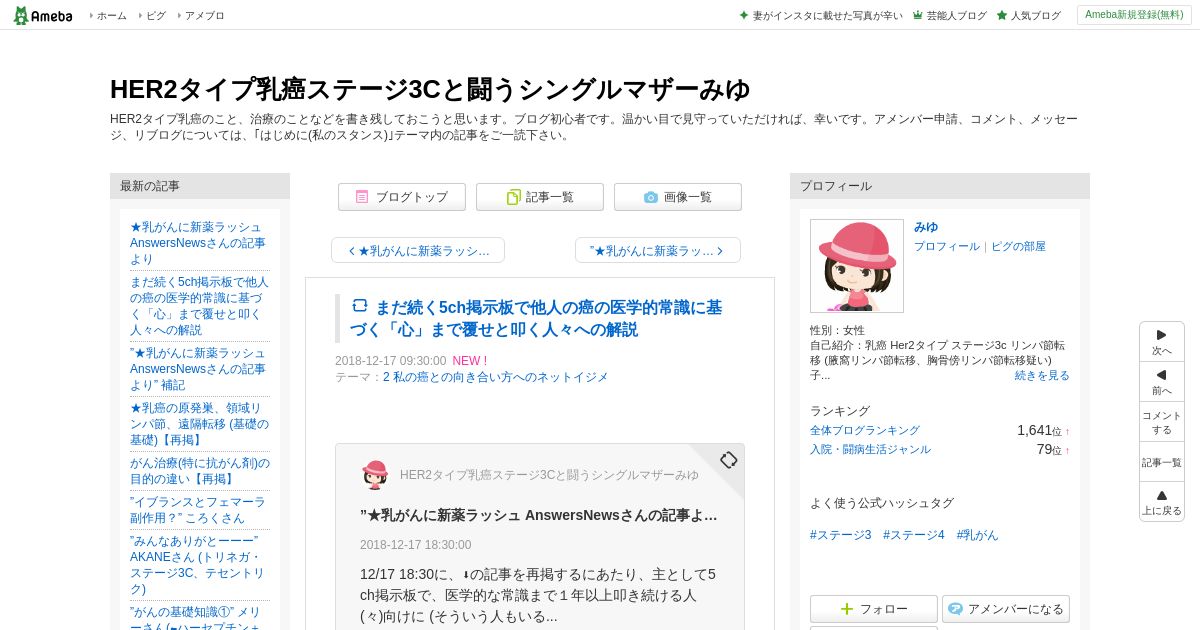
Task: Click 前へ arrow in floating panel
Action: (x=1162, y=382)
